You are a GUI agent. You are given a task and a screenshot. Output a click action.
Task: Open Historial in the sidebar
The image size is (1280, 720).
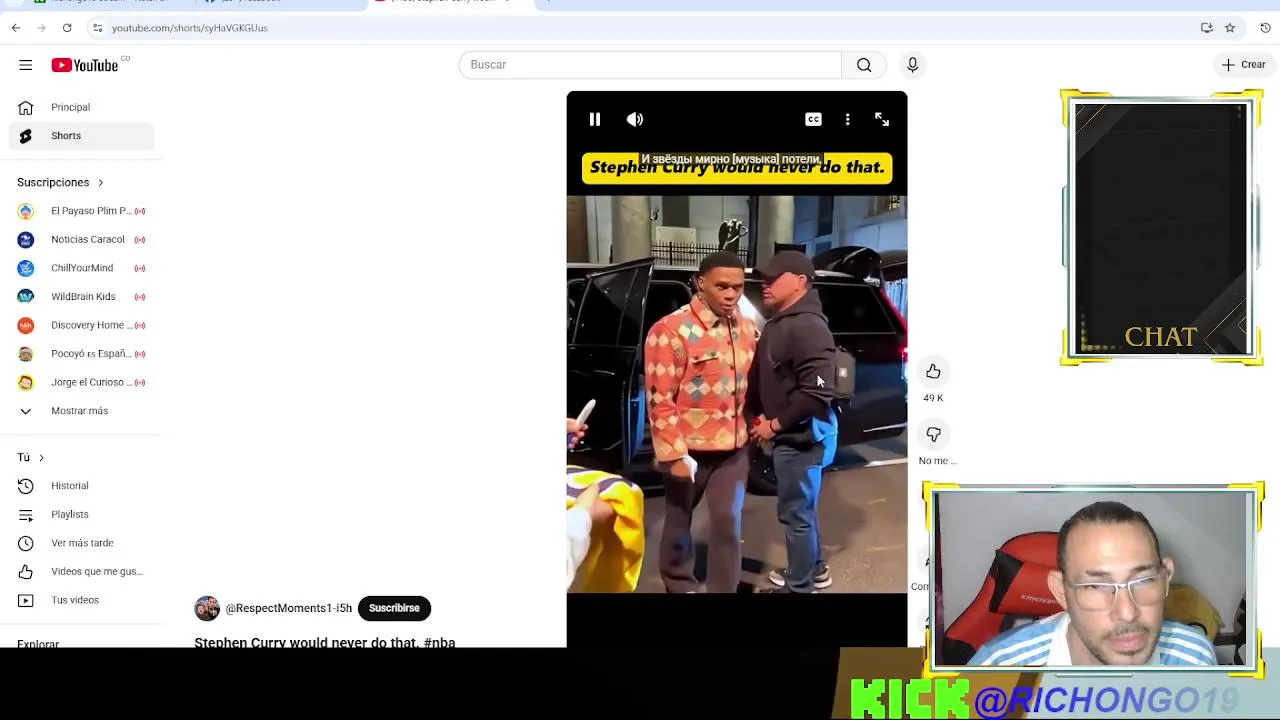[81, 486]
